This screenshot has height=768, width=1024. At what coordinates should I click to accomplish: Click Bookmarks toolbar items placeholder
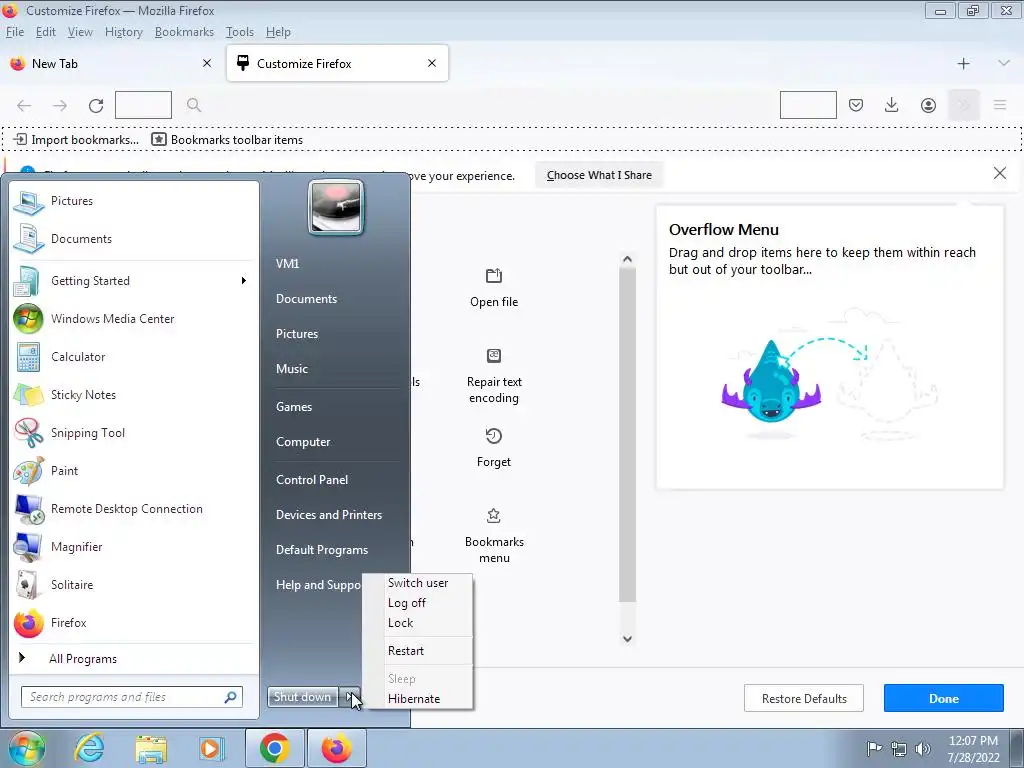tap(227, 140)
